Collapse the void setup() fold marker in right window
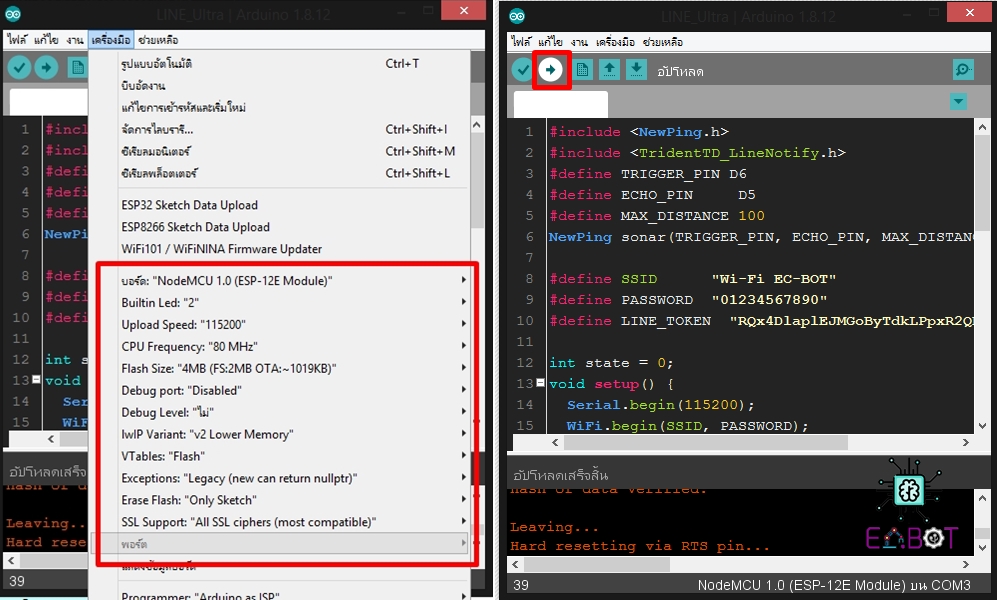 click(x=540, y=383)
